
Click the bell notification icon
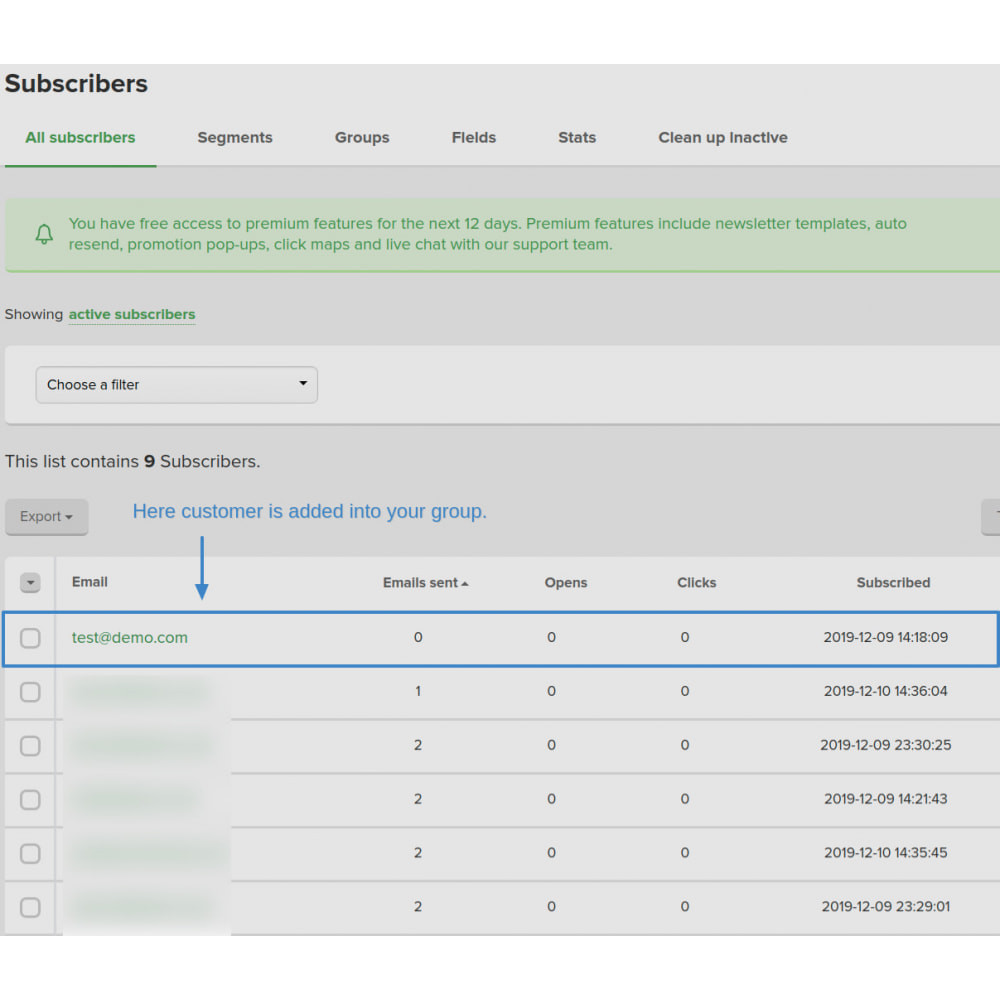(44, 234)
